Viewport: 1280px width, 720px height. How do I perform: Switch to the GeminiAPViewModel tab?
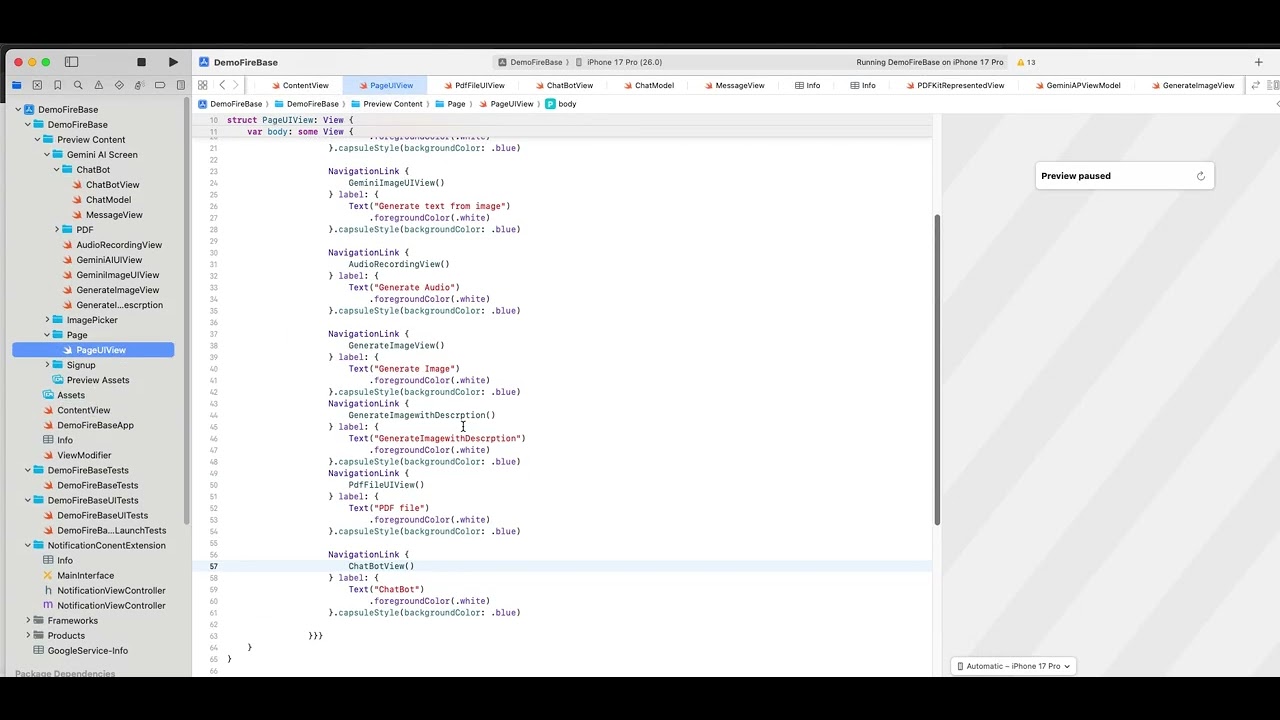coord(1076,85)
